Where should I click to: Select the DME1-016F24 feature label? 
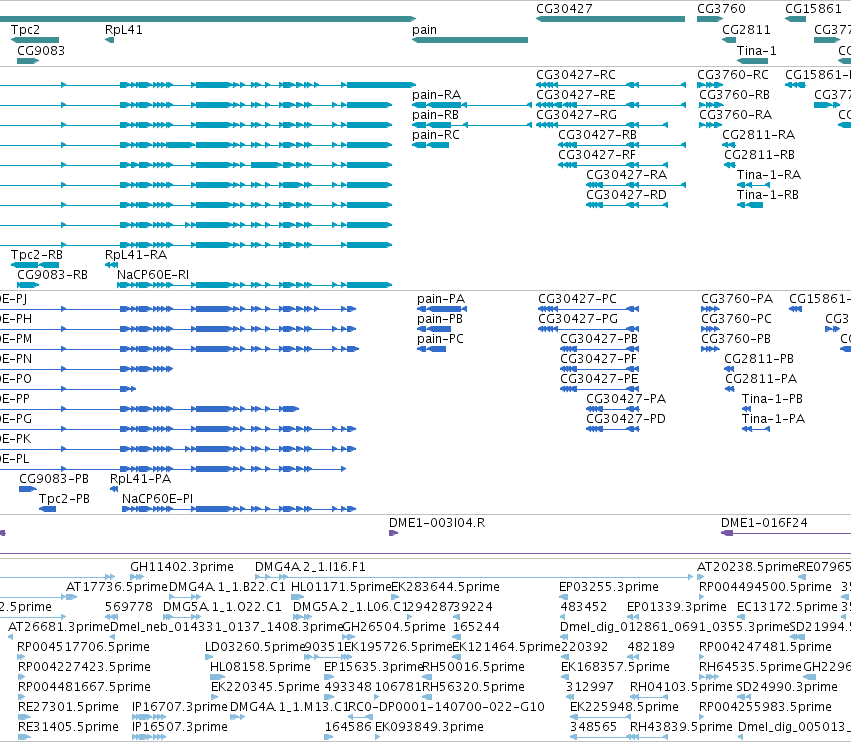click(764, 523)
